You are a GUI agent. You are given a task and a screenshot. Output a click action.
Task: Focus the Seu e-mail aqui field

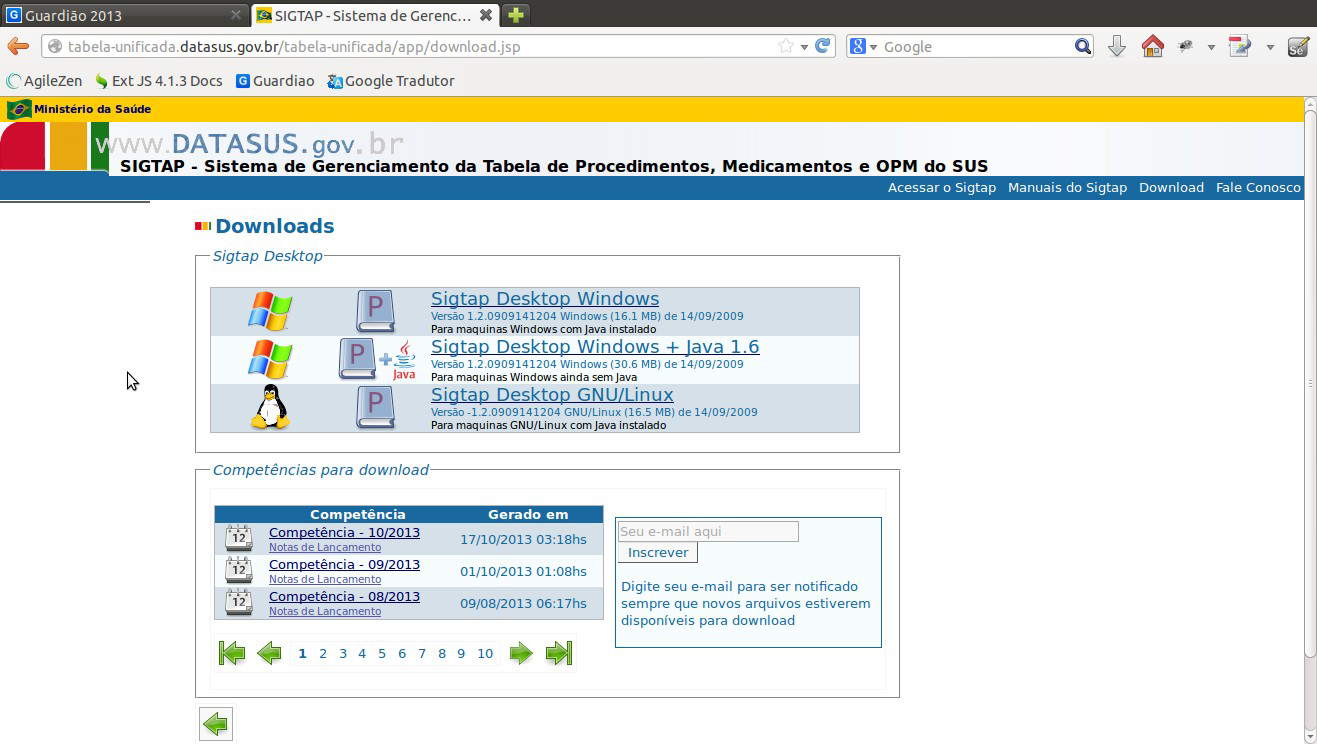[x=708, y=532]
